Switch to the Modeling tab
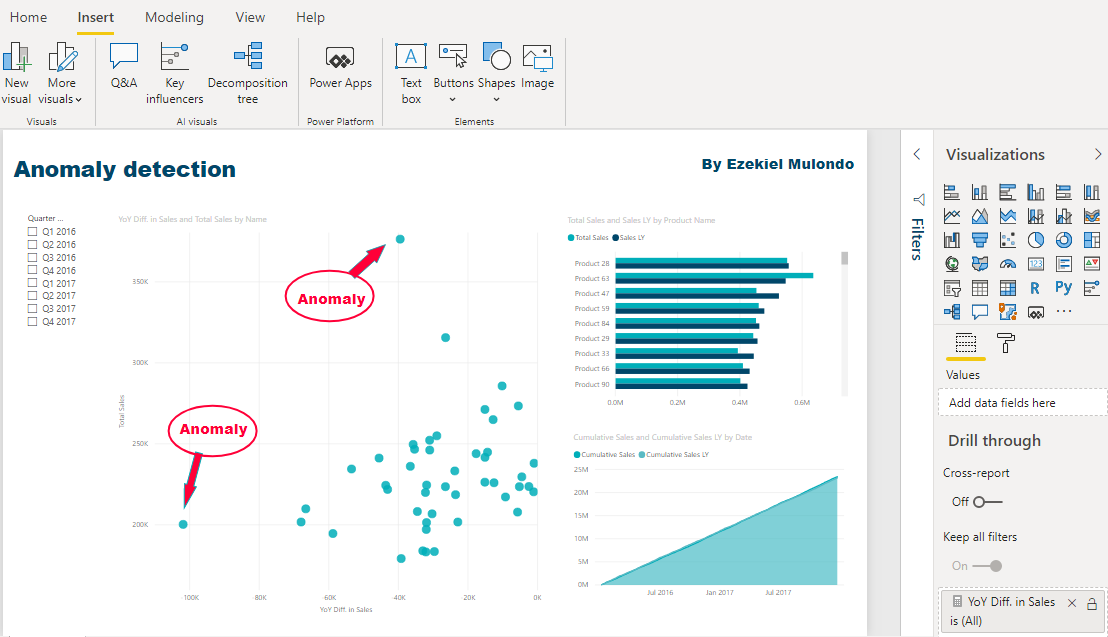1108x637 pixels. (x=174, y=17)
